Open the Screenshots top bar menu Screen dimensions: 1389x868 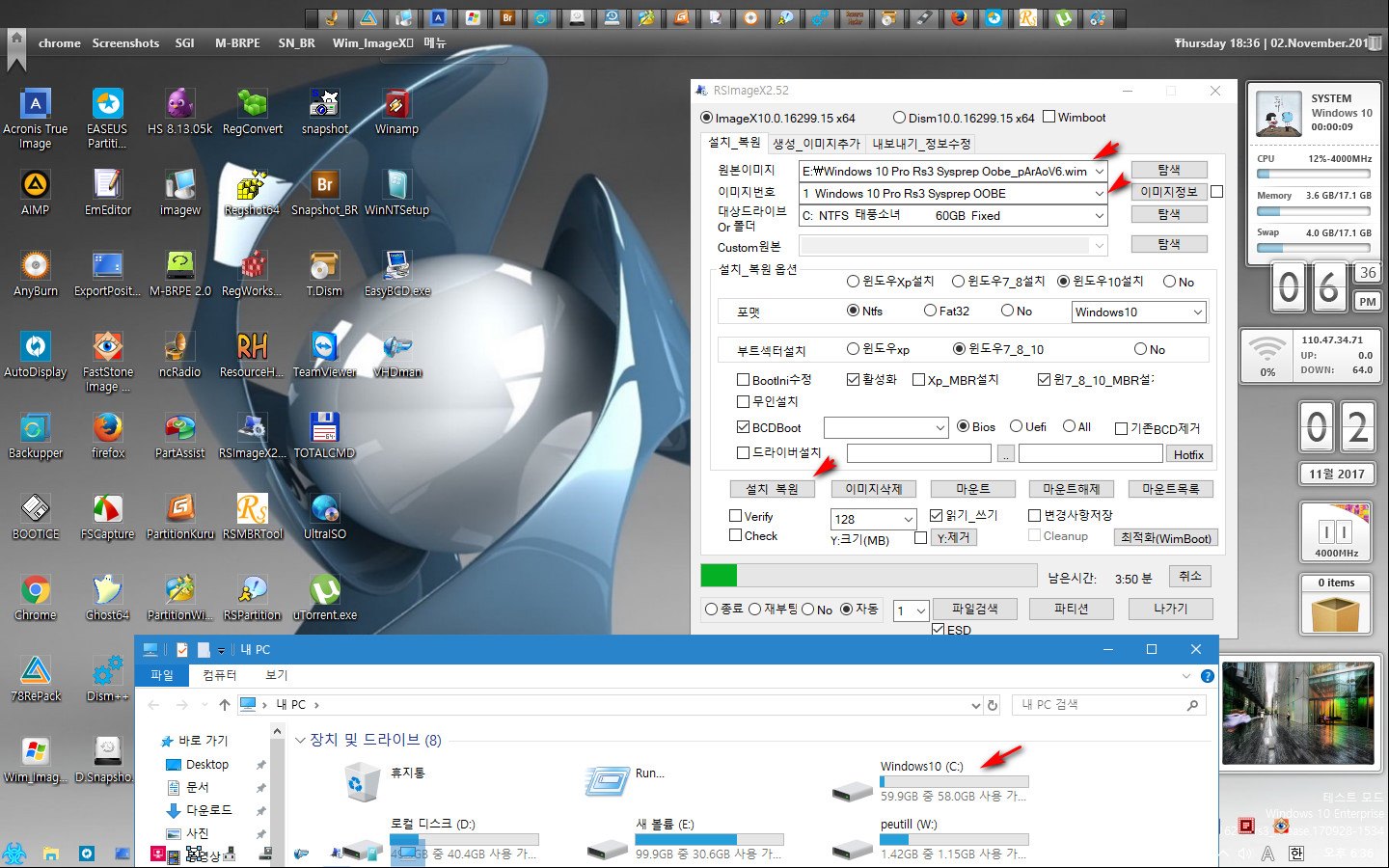click(125, 42)
